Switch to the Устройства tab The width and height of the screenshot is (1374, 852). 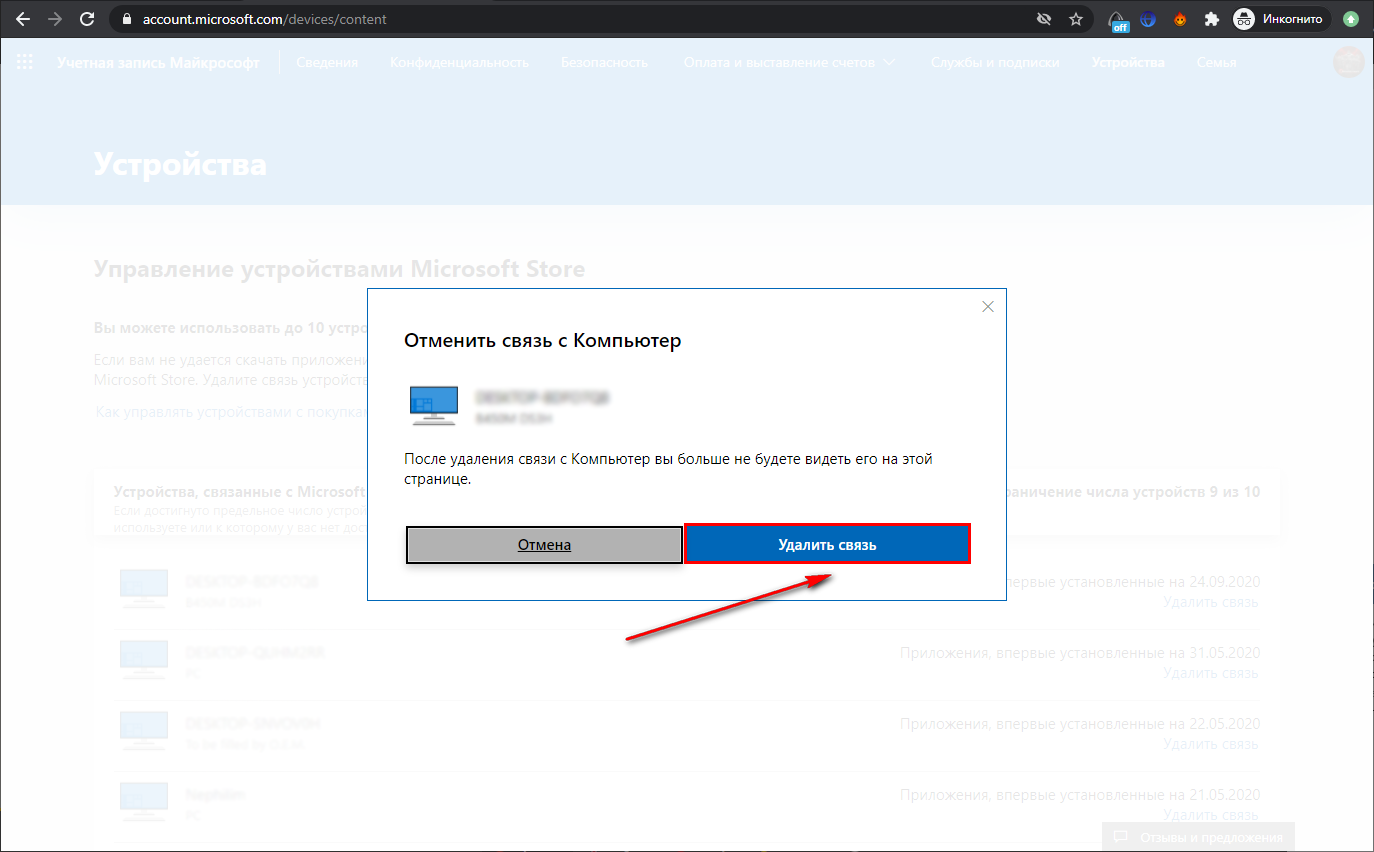tap(1128, 62)
